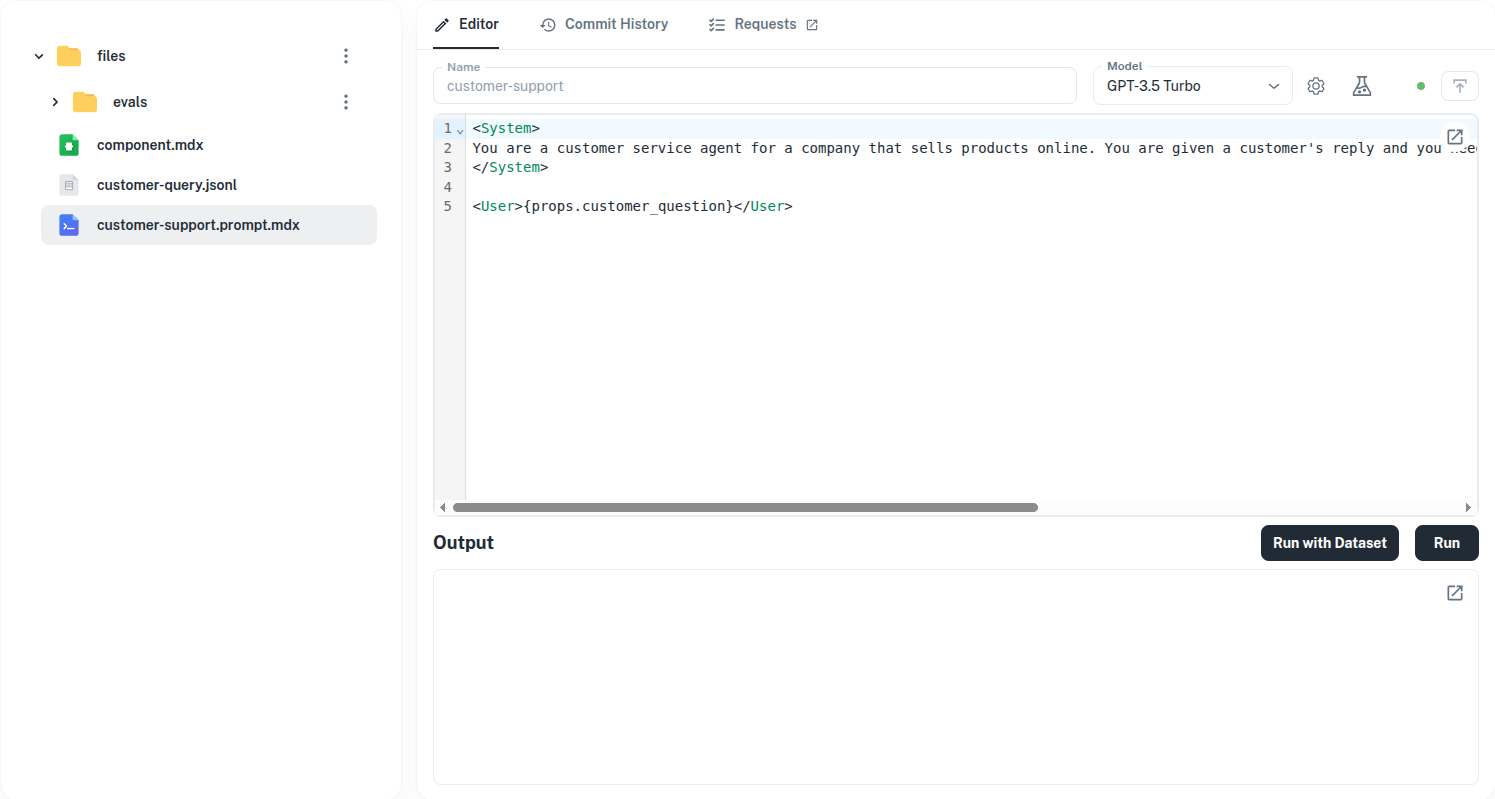Click the yellow files folder icon
1495x799 pixels.
click(x=69, y=56)
